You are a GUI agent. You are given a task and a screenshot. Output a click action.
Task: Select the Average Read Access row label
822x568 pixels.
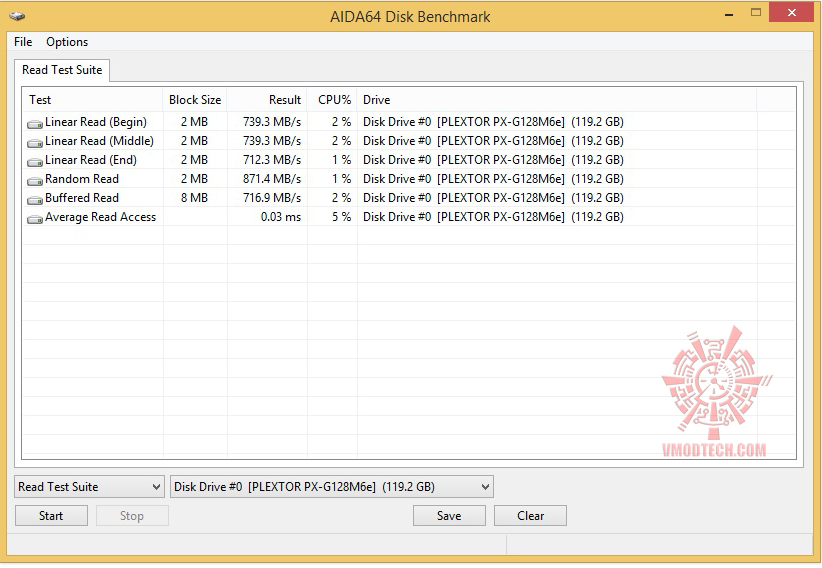click(101, 217)
